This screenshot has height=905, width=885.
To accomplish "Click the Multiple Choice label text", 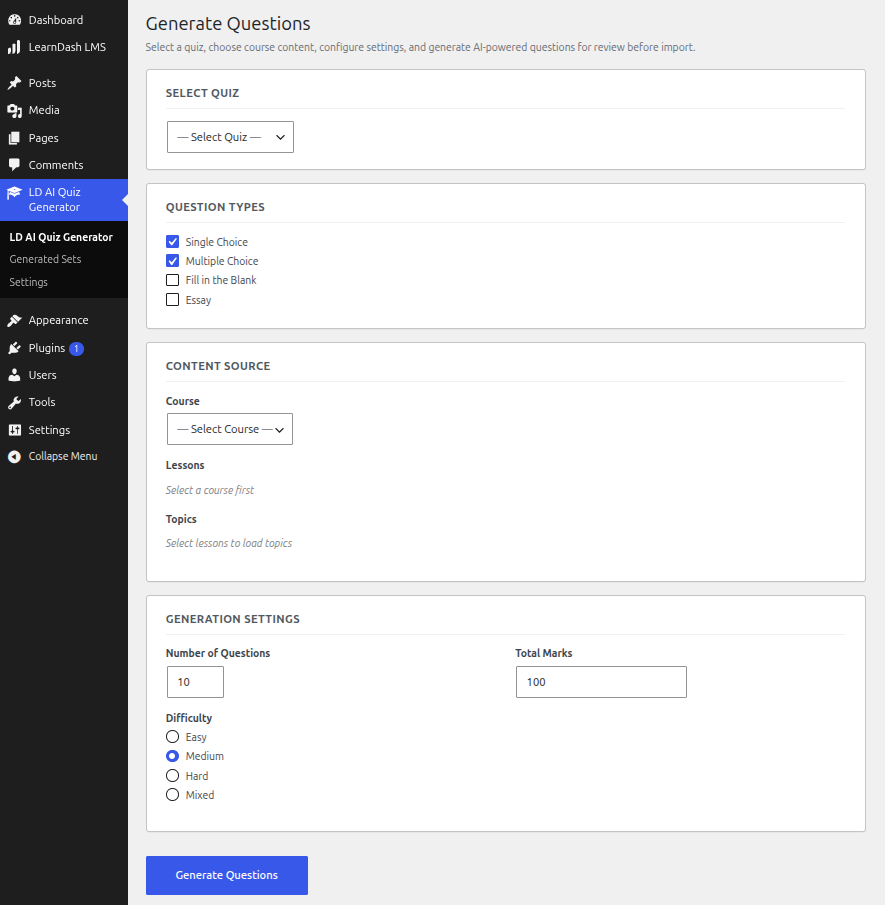I will pyautogui.click(x=222, y=261).
